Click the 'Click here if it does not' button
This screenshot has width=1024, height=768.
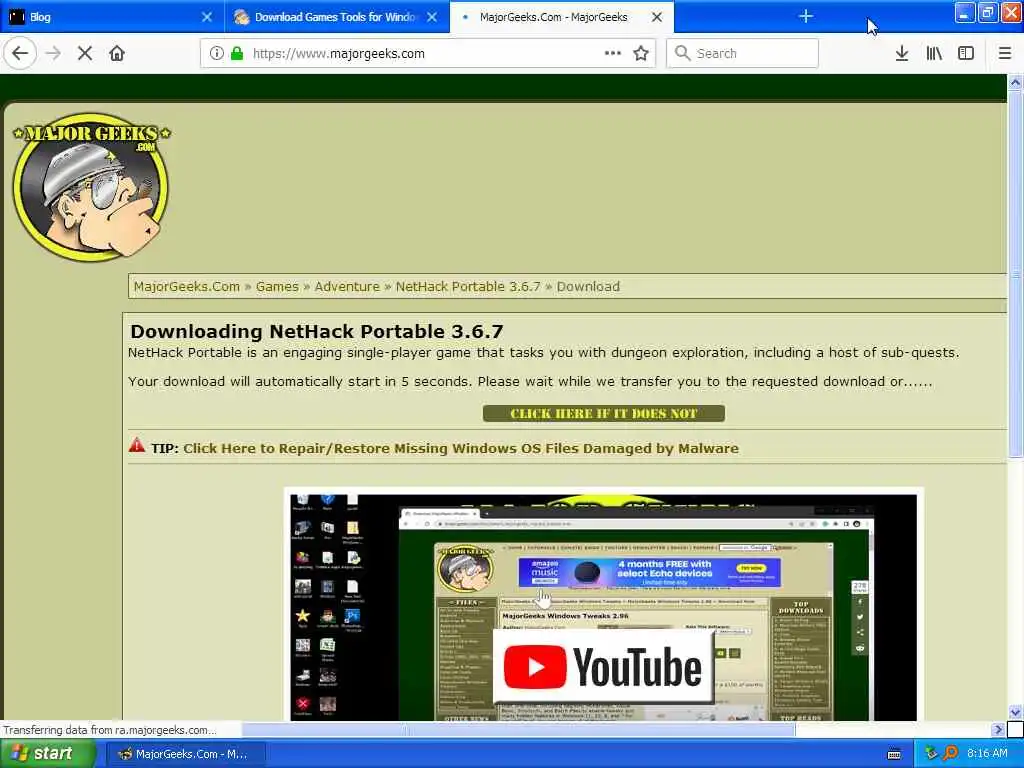click(603, 413)
